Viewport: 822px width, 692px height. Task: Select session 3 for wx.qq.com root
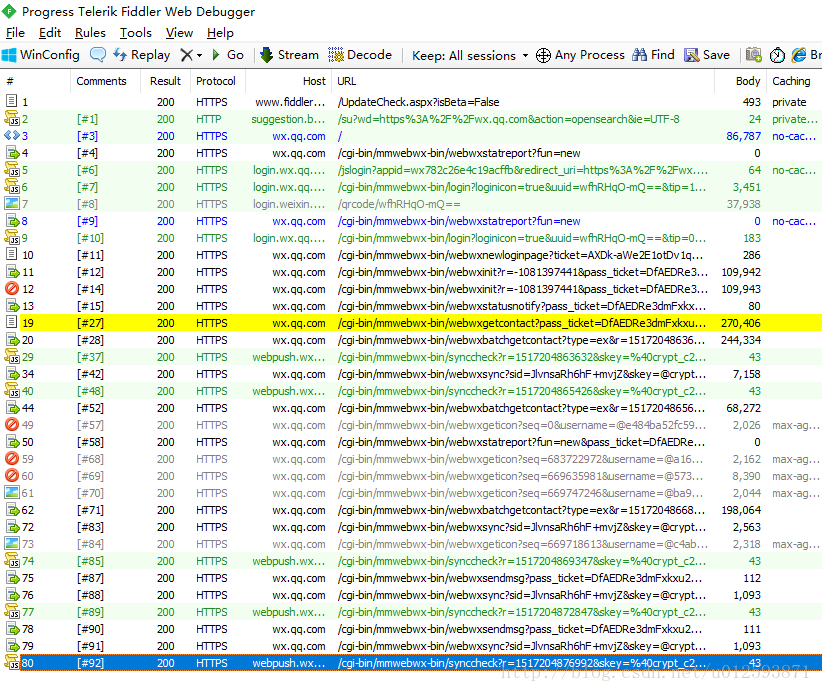[400, 136]
